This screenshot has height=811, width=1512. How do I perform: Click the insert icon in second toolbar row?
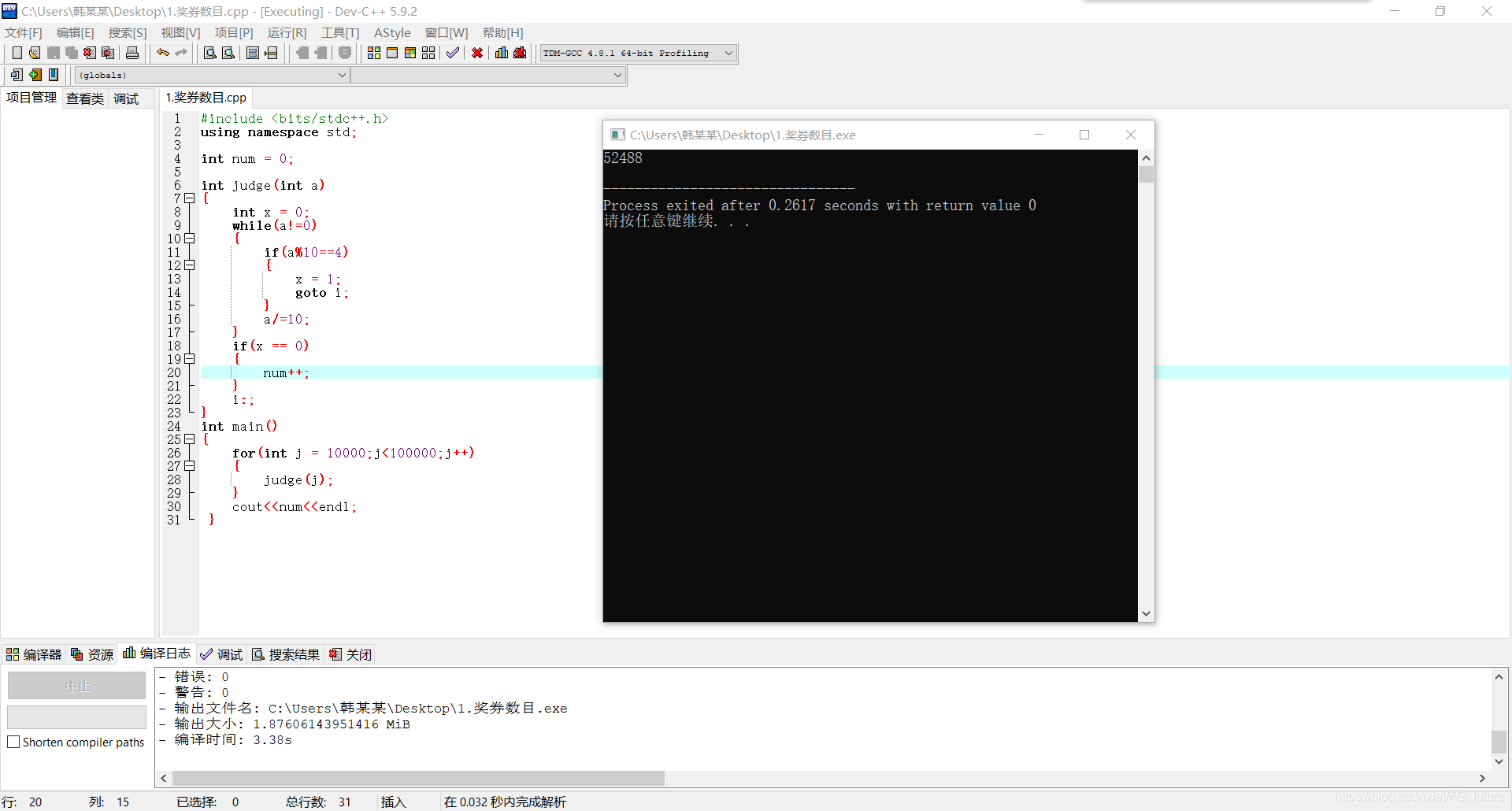(17, 75)
